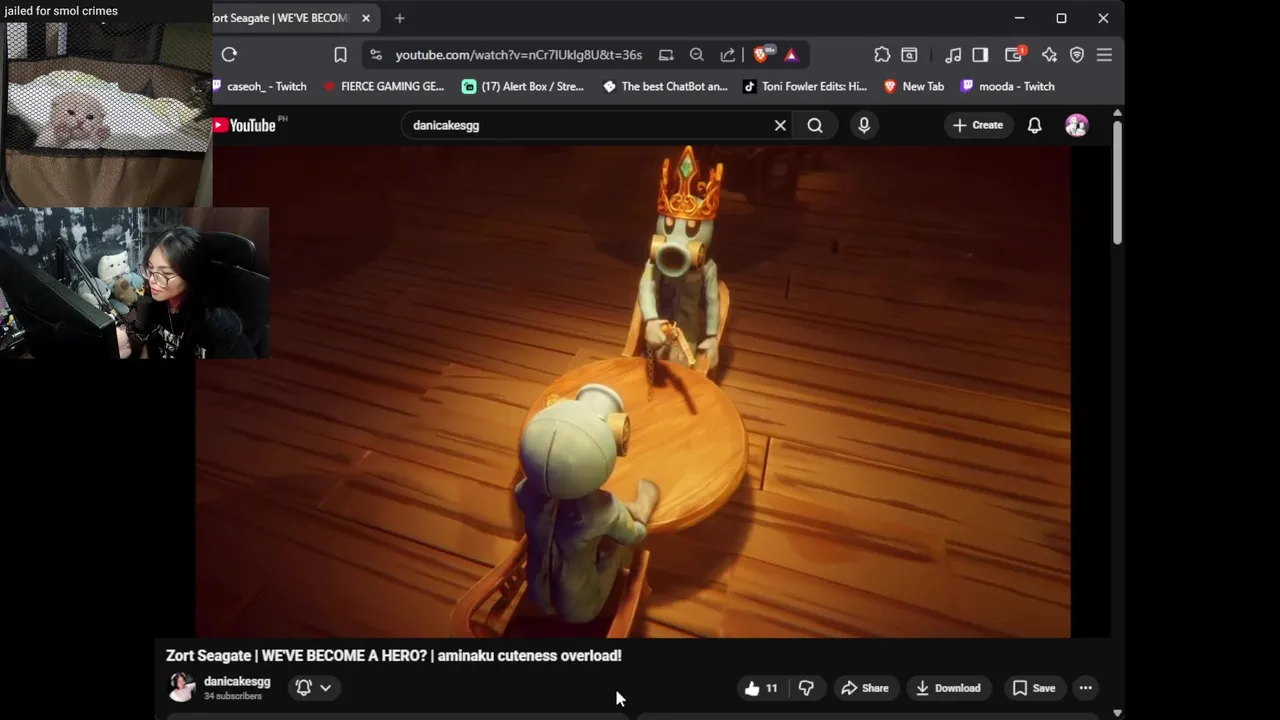Click the scrollbar down arrow

[x=1117, y=713]
